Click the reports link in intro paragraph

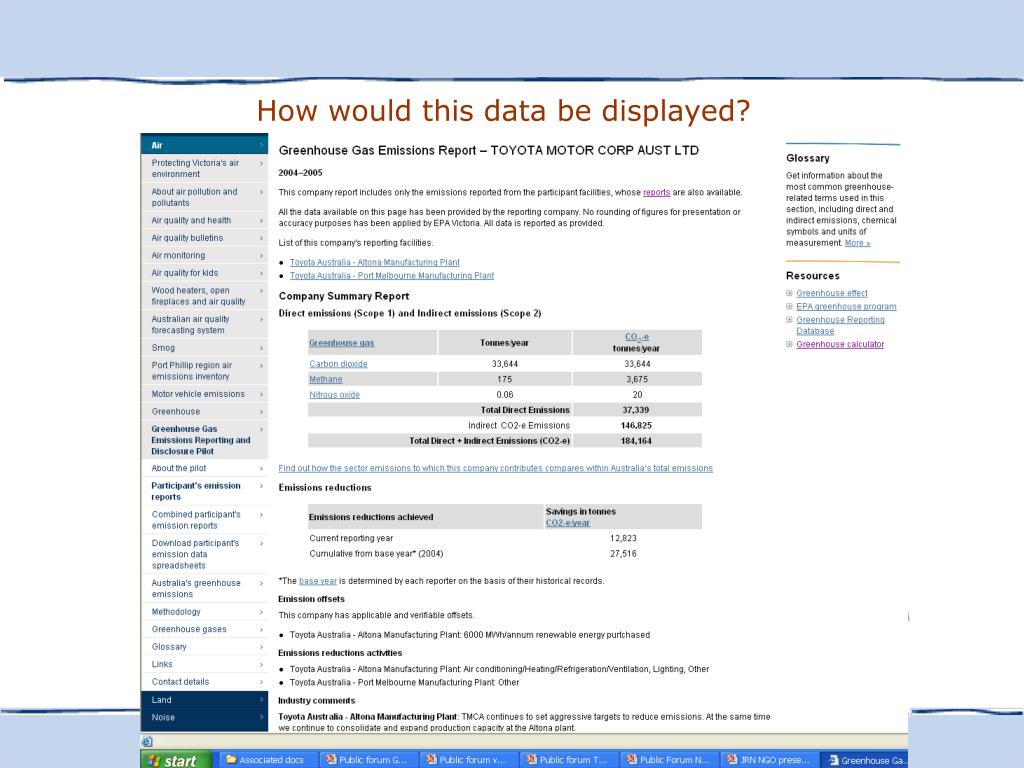click(656, 193)
